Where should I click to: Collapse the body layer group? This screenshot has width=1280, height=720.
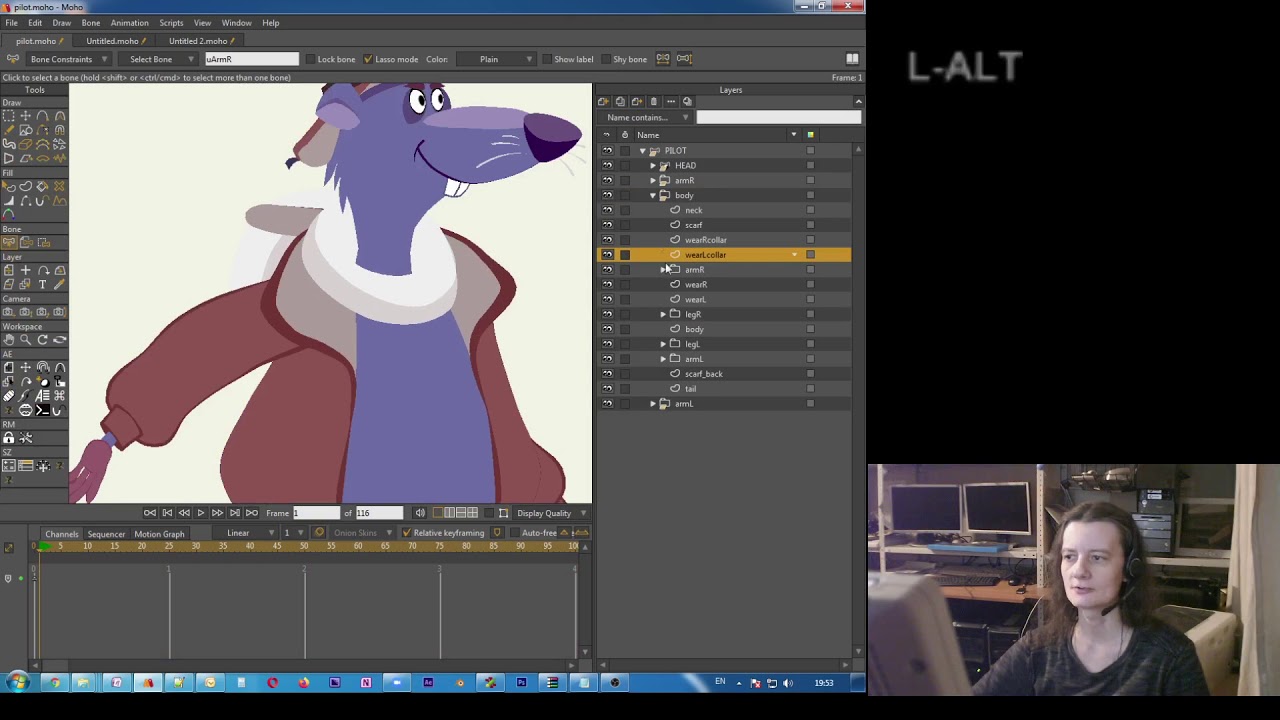653,196
